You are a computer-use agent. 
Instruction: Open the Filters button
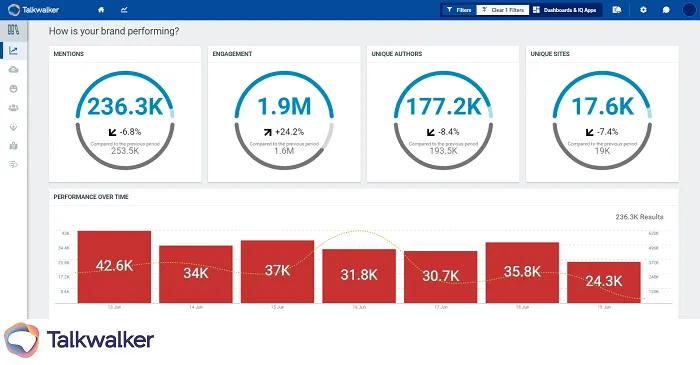459,10
